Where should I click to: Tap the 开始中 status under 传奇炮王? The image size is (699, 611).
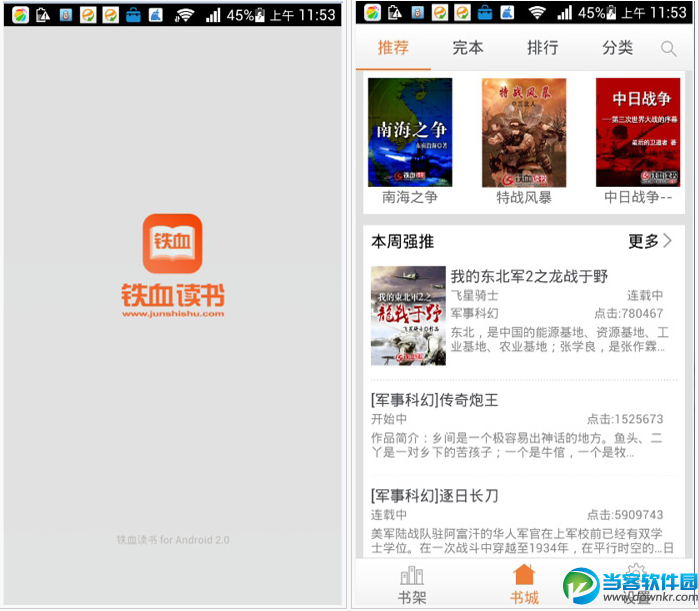(x=389, y=419)
